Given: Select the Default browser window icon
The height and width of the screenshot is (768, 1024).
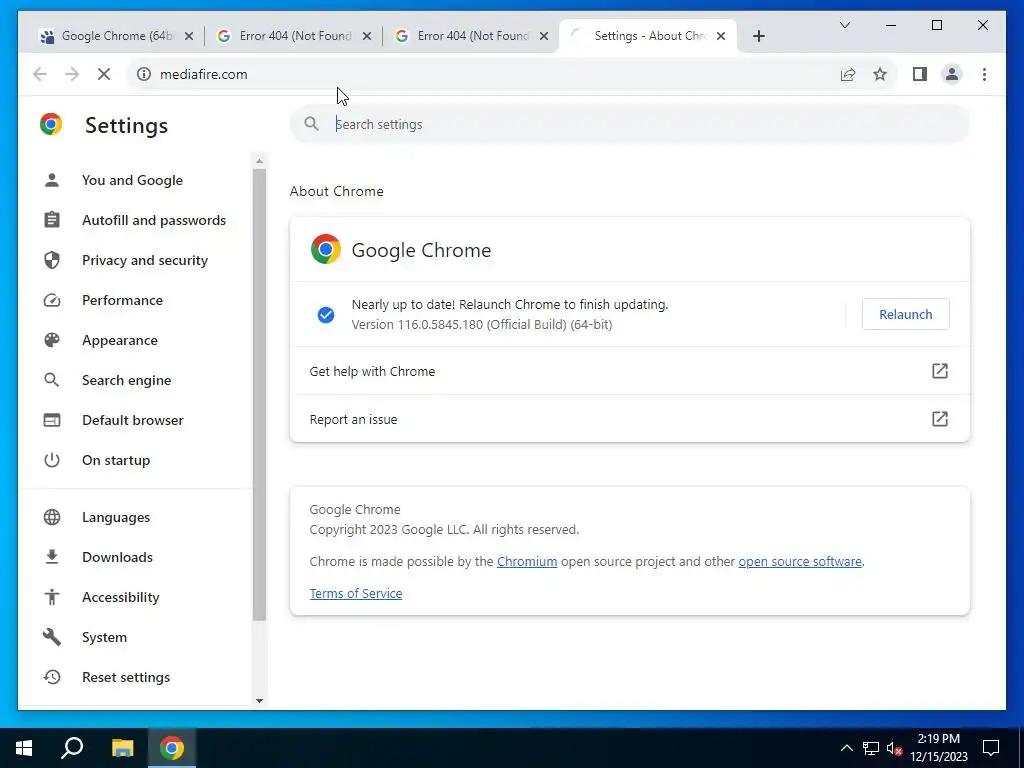Looking at the screenshot, I should [52, 420].
